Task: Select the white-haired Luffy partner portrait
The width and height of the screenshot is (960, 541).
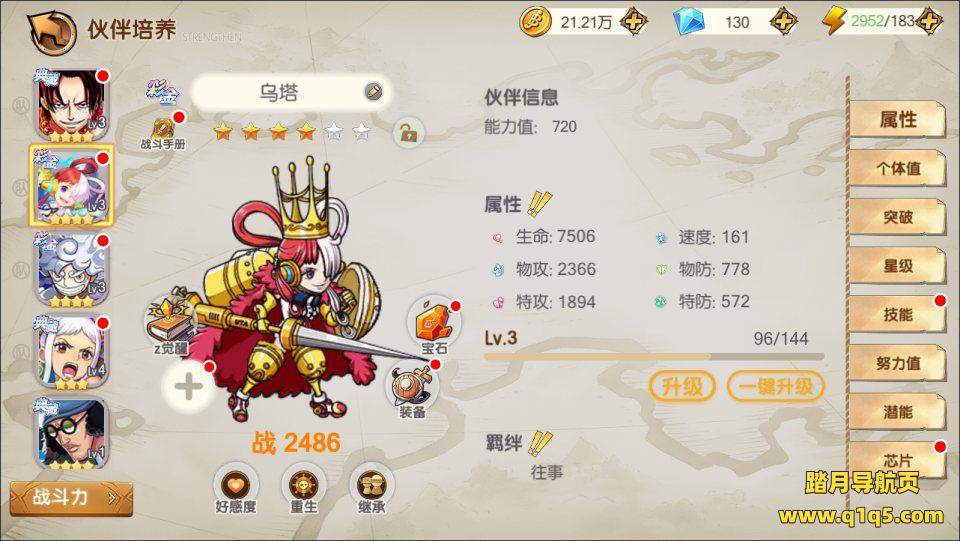Action: pyautogui.click(x=72, y=269)
